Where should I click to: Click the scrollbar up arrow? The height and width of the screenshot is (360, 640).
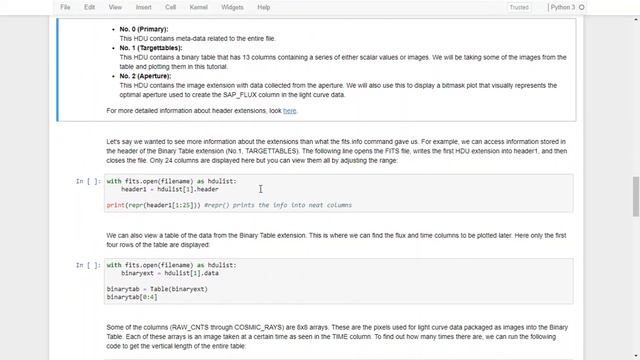[636, 20]
